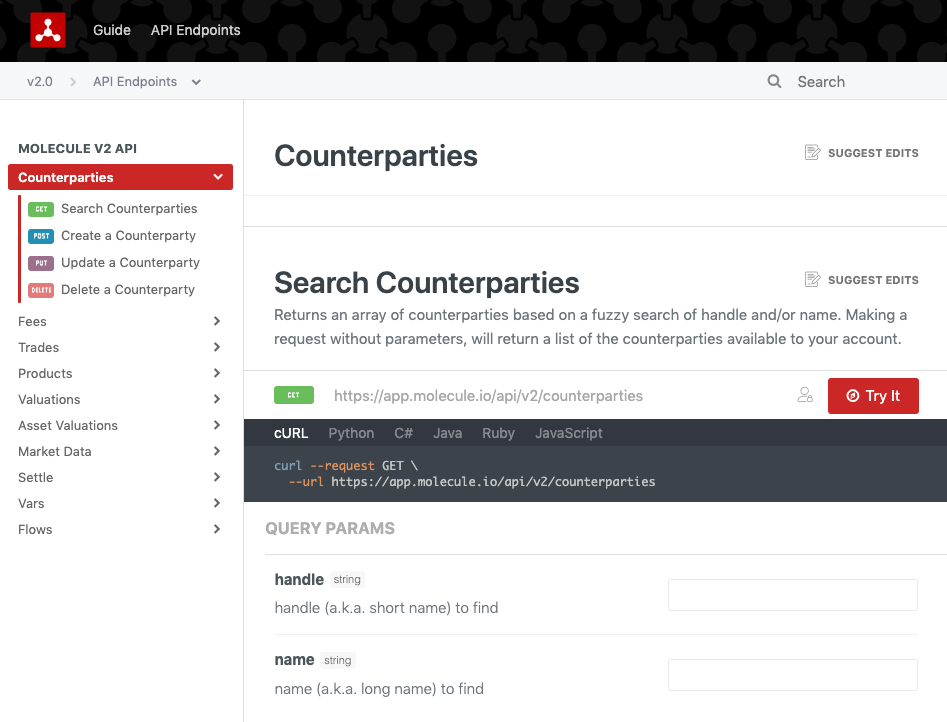Open API Endpoints in top navigation
Image resolution: width=947 pixels, height=722 pixels.
[x=196, y=30]
